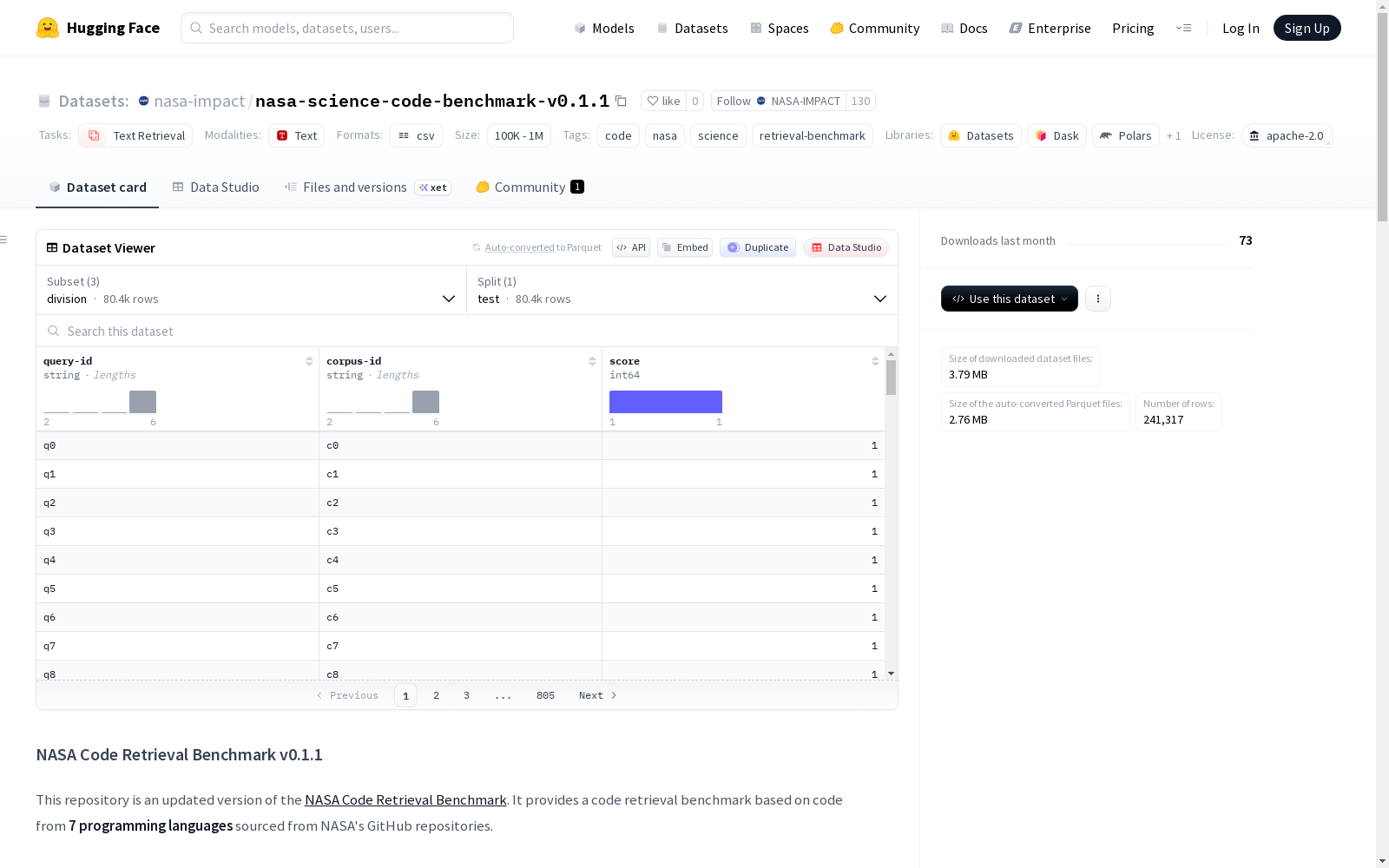Image resolution: width=1389 pixels, height=868 pixels.
Task: Open the Data Studio tab
Action: click(216, 187)
